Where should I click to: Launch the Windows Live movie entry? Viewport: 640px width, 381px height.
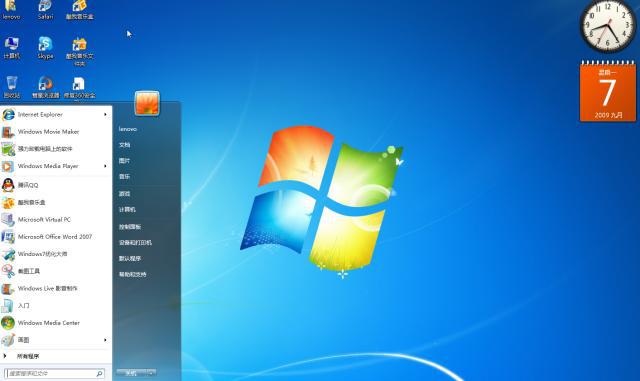[56, 288]
